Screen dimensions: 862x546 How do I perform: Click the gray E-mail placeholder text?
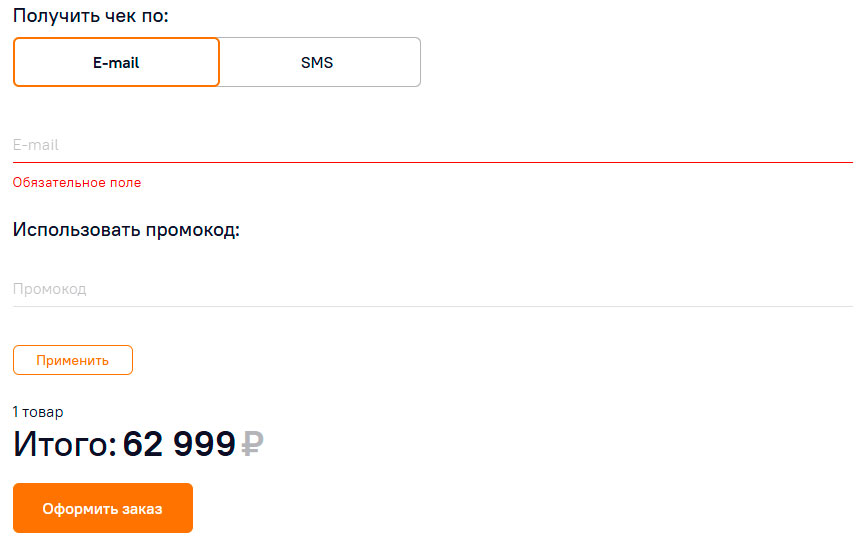pyautogui.click(x=36, y=145)
